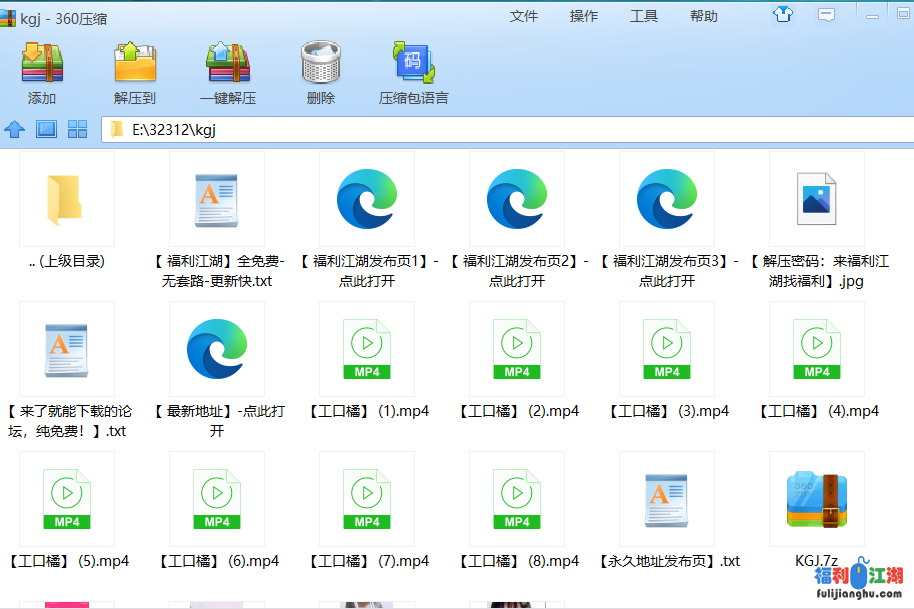
Task: Open the message bubble icon near window controls
Action: [x=826, y=16]
